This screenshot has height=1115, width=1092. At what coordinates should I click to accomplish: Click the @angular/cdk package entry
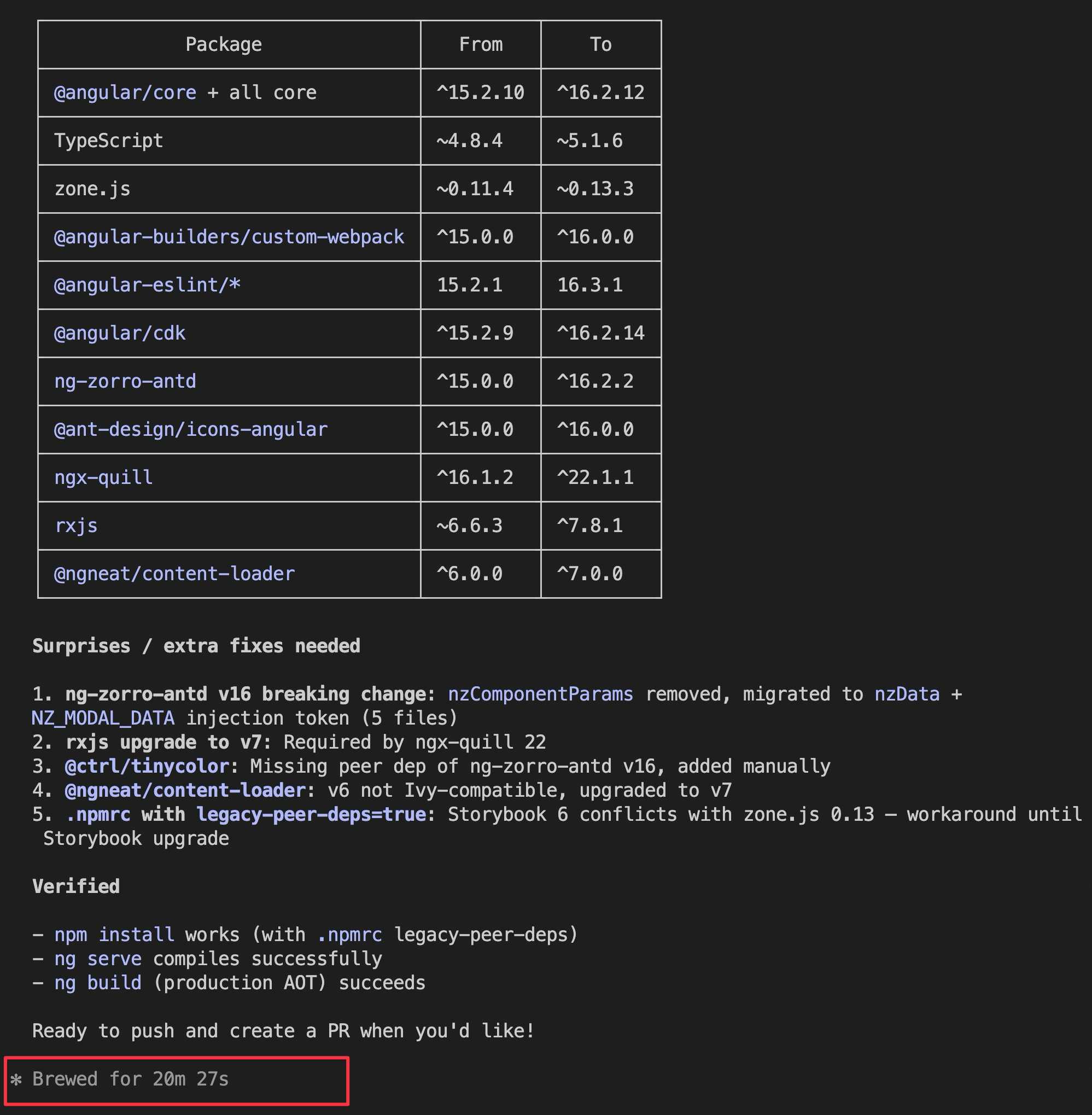point(119,333)
